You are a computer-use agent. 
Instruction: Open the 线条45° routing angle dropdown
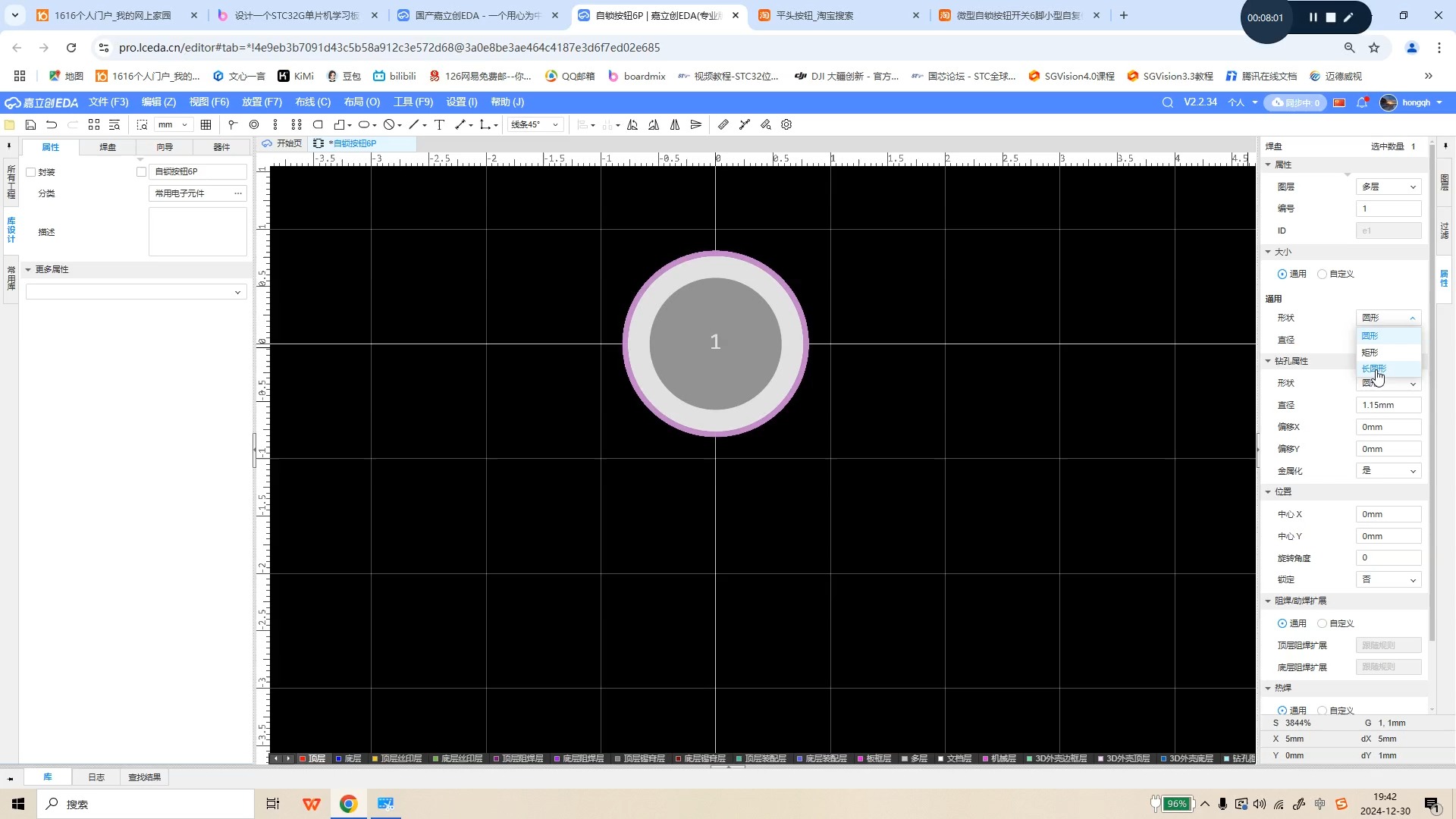[x=535, y=124]
